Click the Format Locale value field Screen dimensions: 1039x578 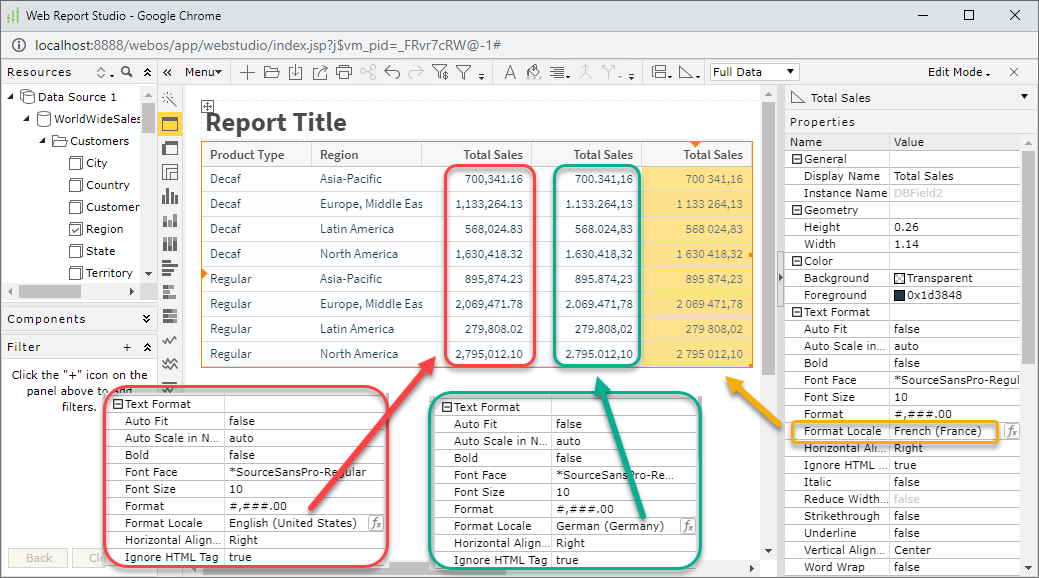(946, 431)
